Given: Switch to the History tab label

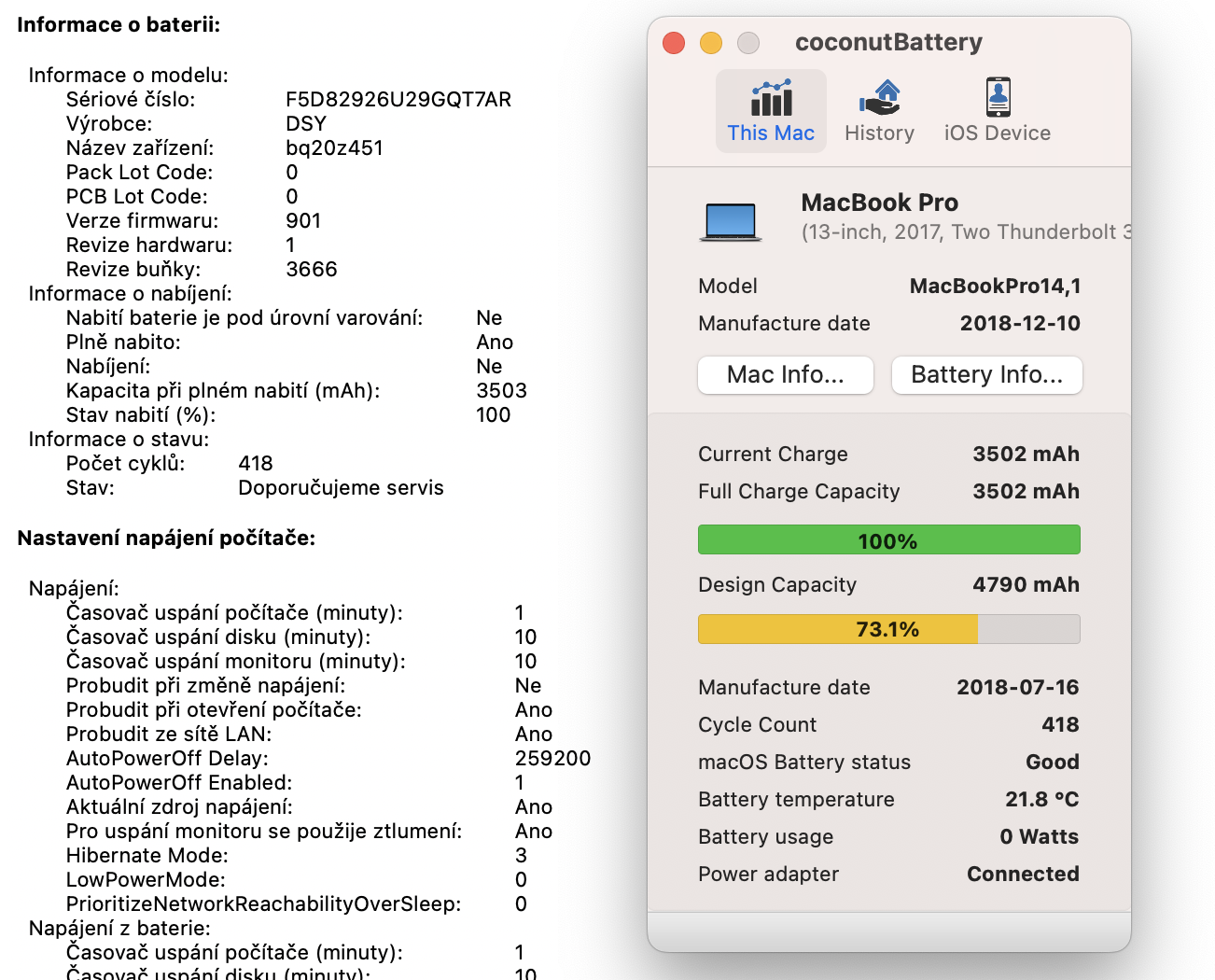Looking at the screenshot, I should point(879,133).
